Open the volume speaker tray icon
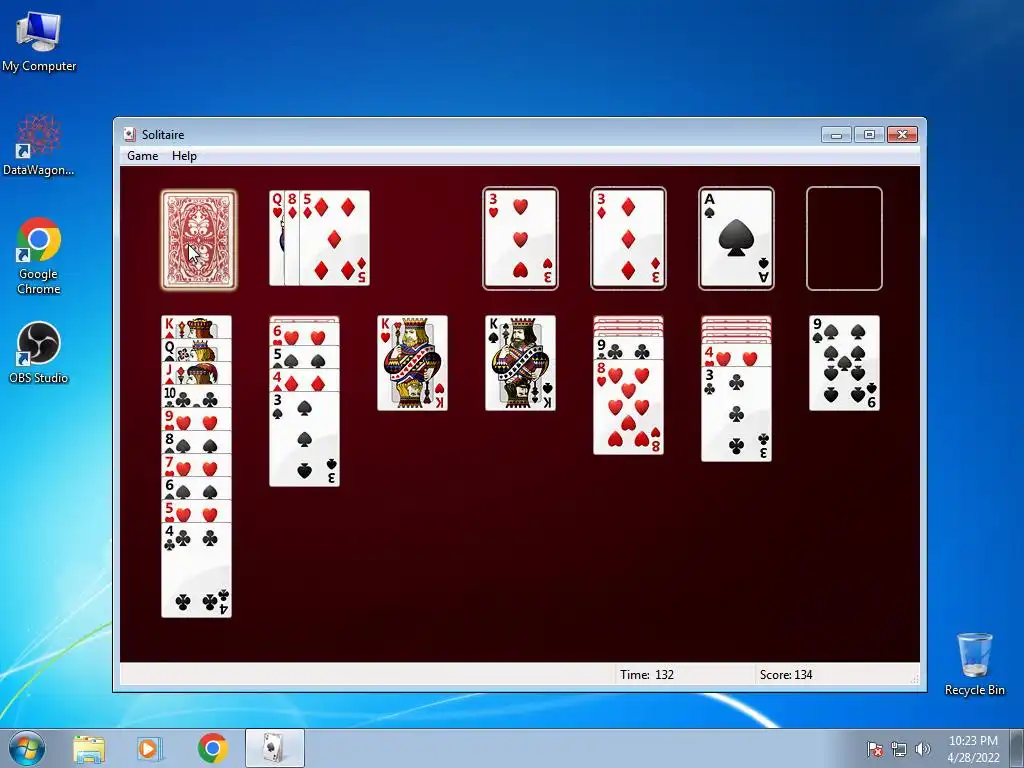1024x768 pixels. click(922, 749)
